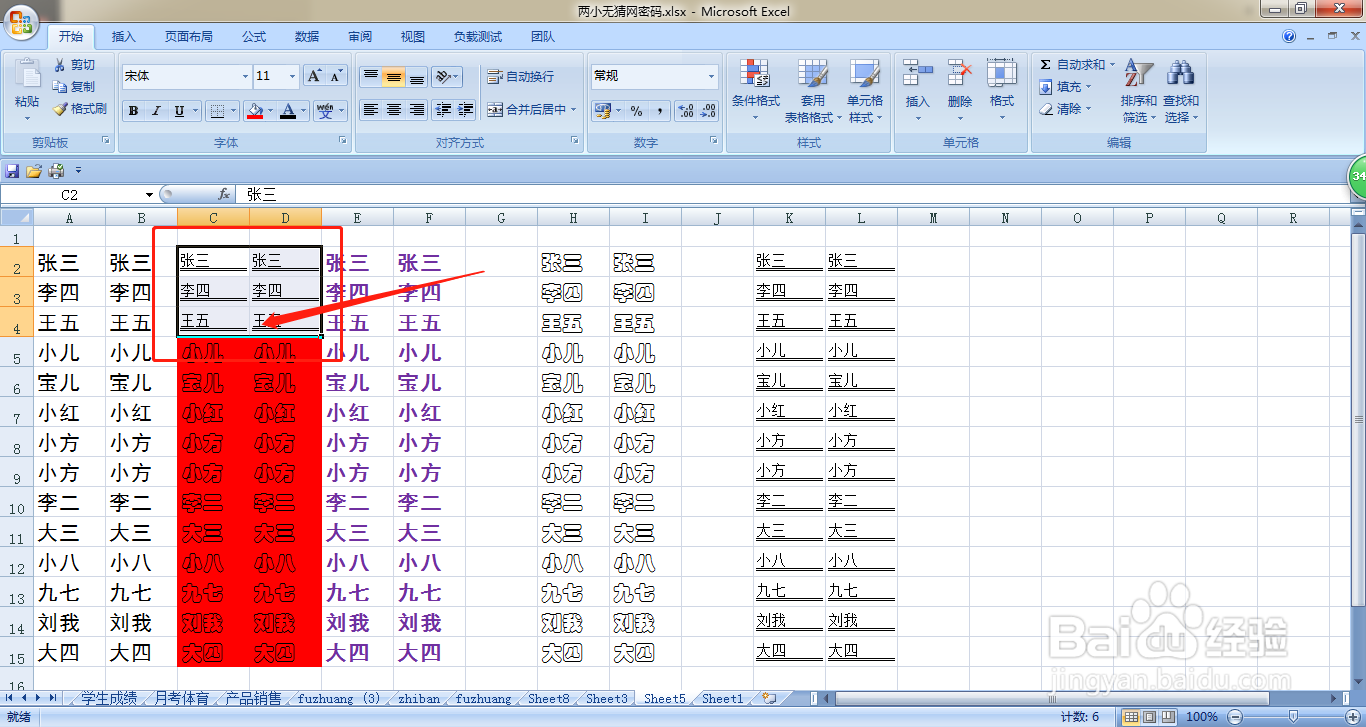Toggle Underline formatting
Screen dimensions: 1366x727
[180, 110]
